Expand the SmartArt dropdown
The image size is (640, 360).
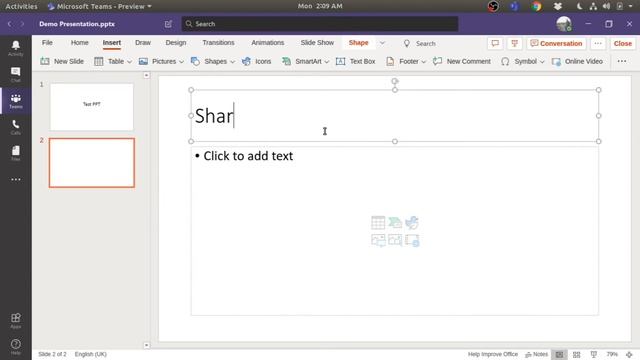point(327,62)
